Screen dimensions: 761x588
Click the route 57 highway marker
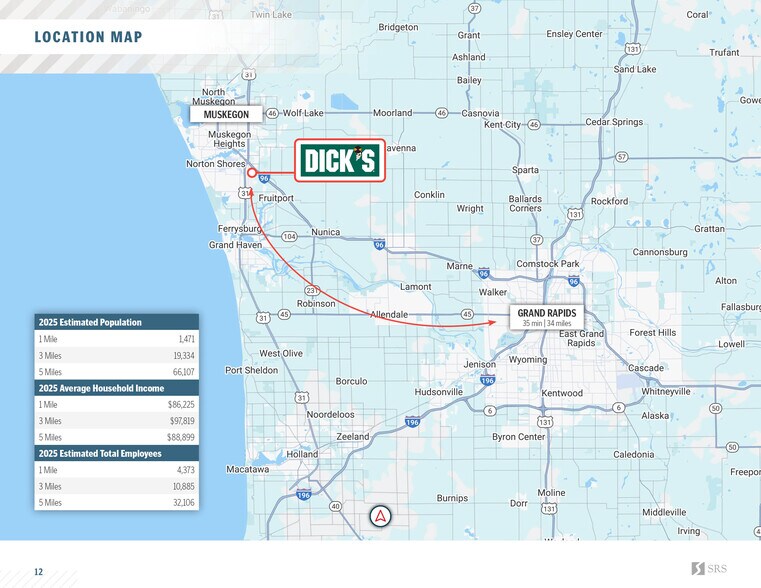pos(621,157)
